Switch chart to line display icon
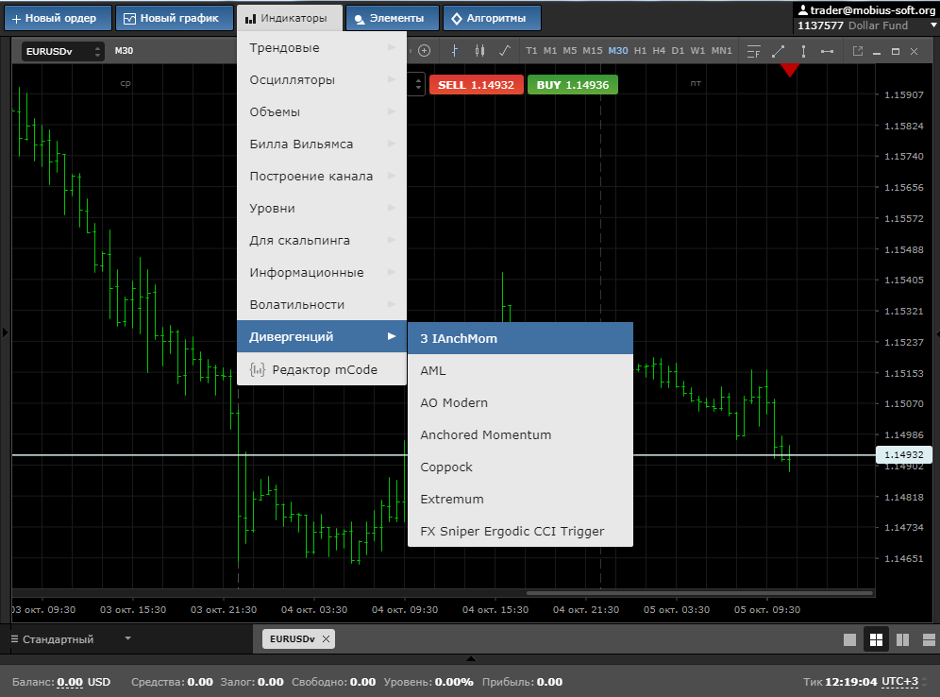 click(x=505, y=51)
